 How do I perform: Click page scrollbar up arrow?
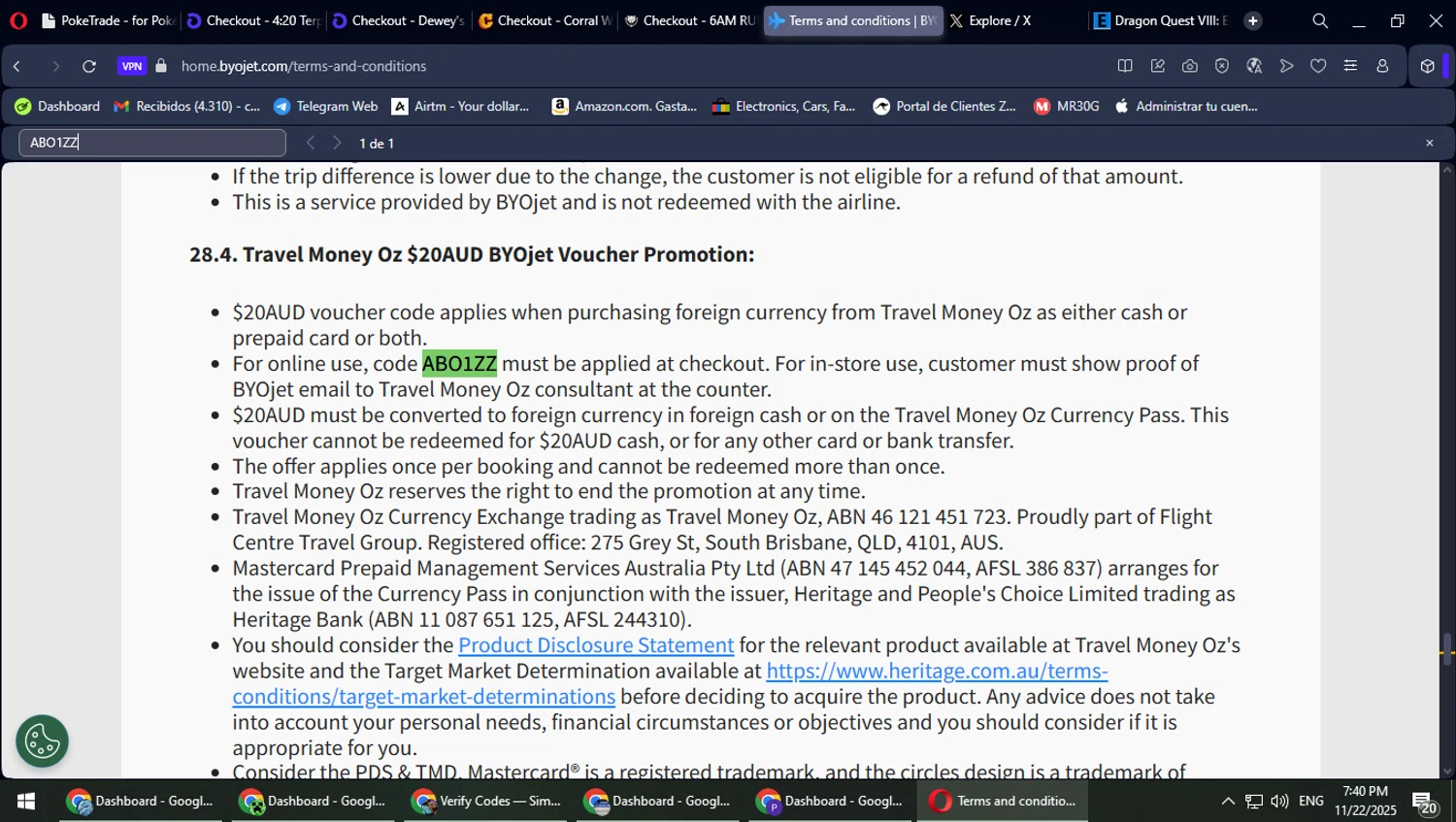[x=1447, y=171]
